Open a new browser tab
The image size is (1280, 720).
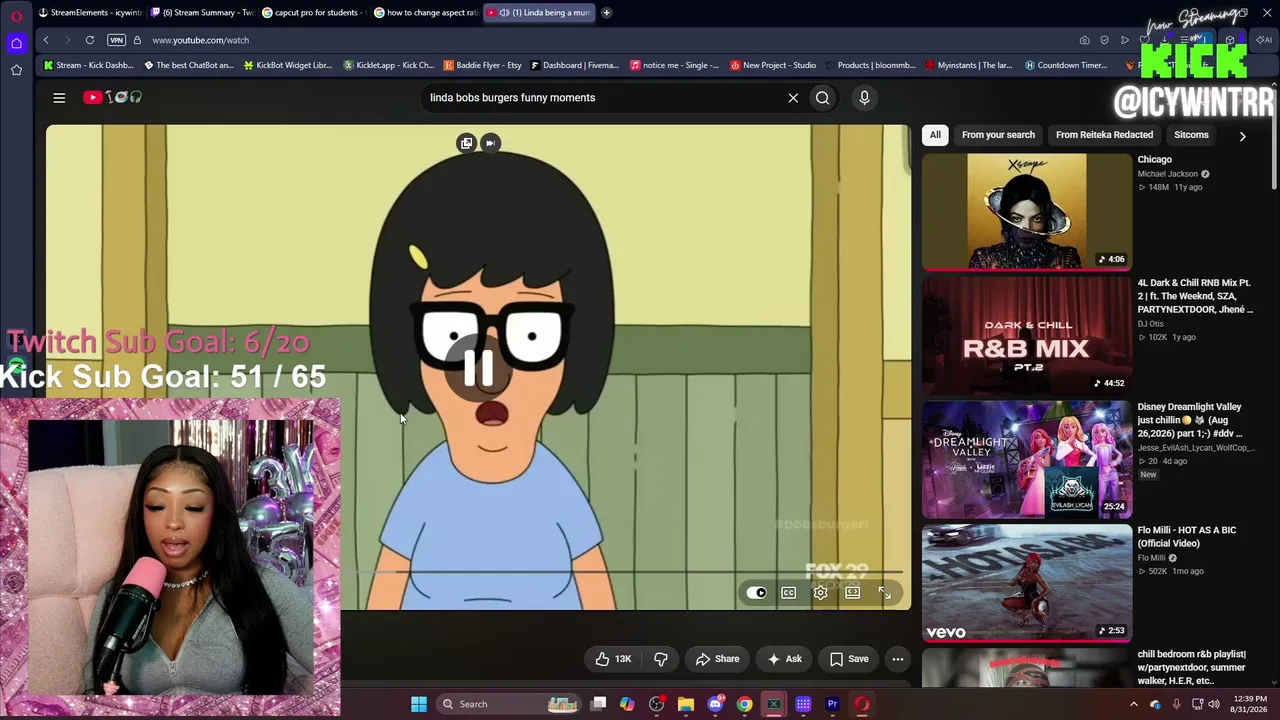click(x=606, y=13)
